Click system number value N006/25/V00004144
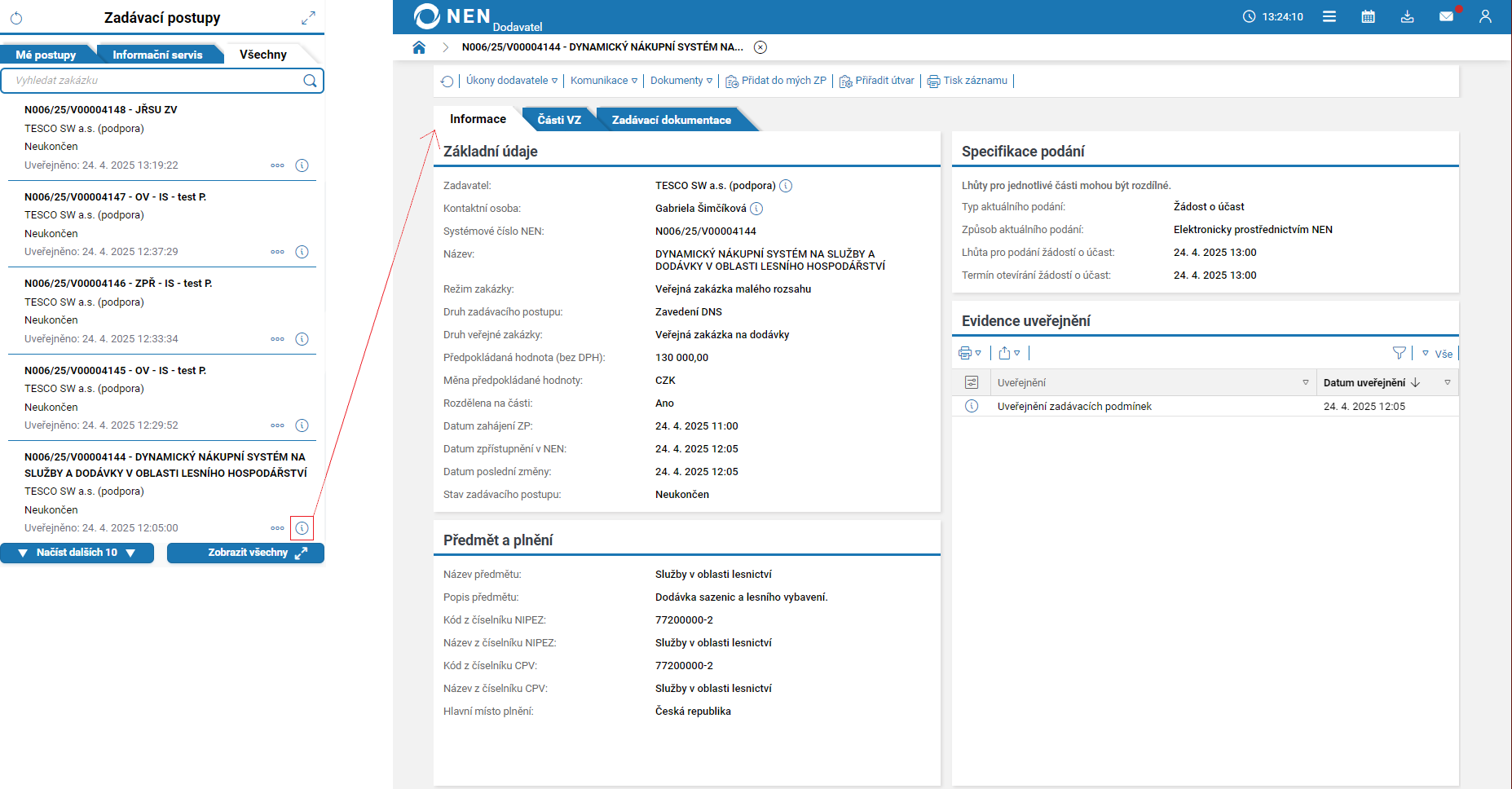This screenshot has width=1512, height=789. (x=706, y=231)
